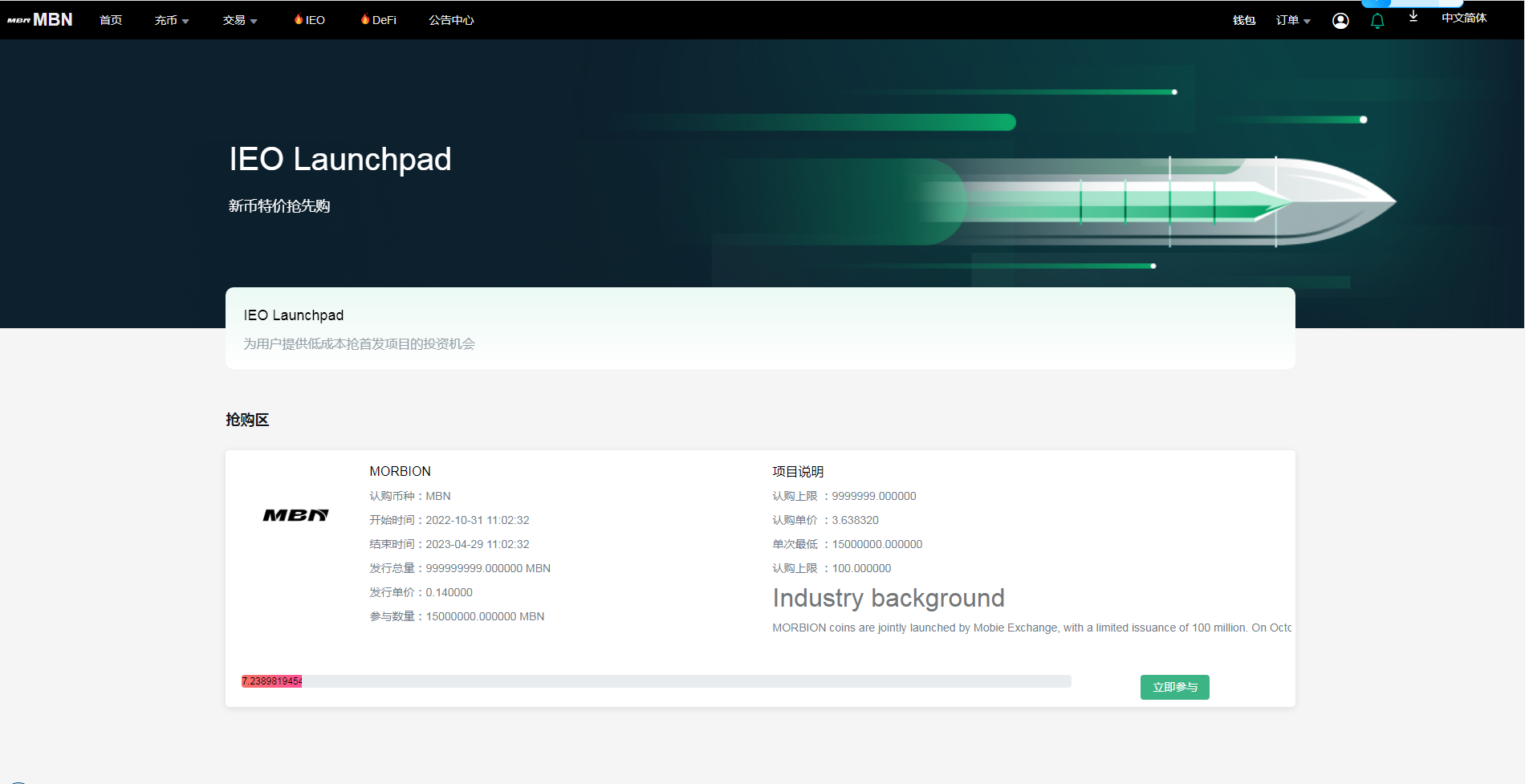Expand the 充币 deposit dropdown
The image size is (1525, 784).
[172, 20]
